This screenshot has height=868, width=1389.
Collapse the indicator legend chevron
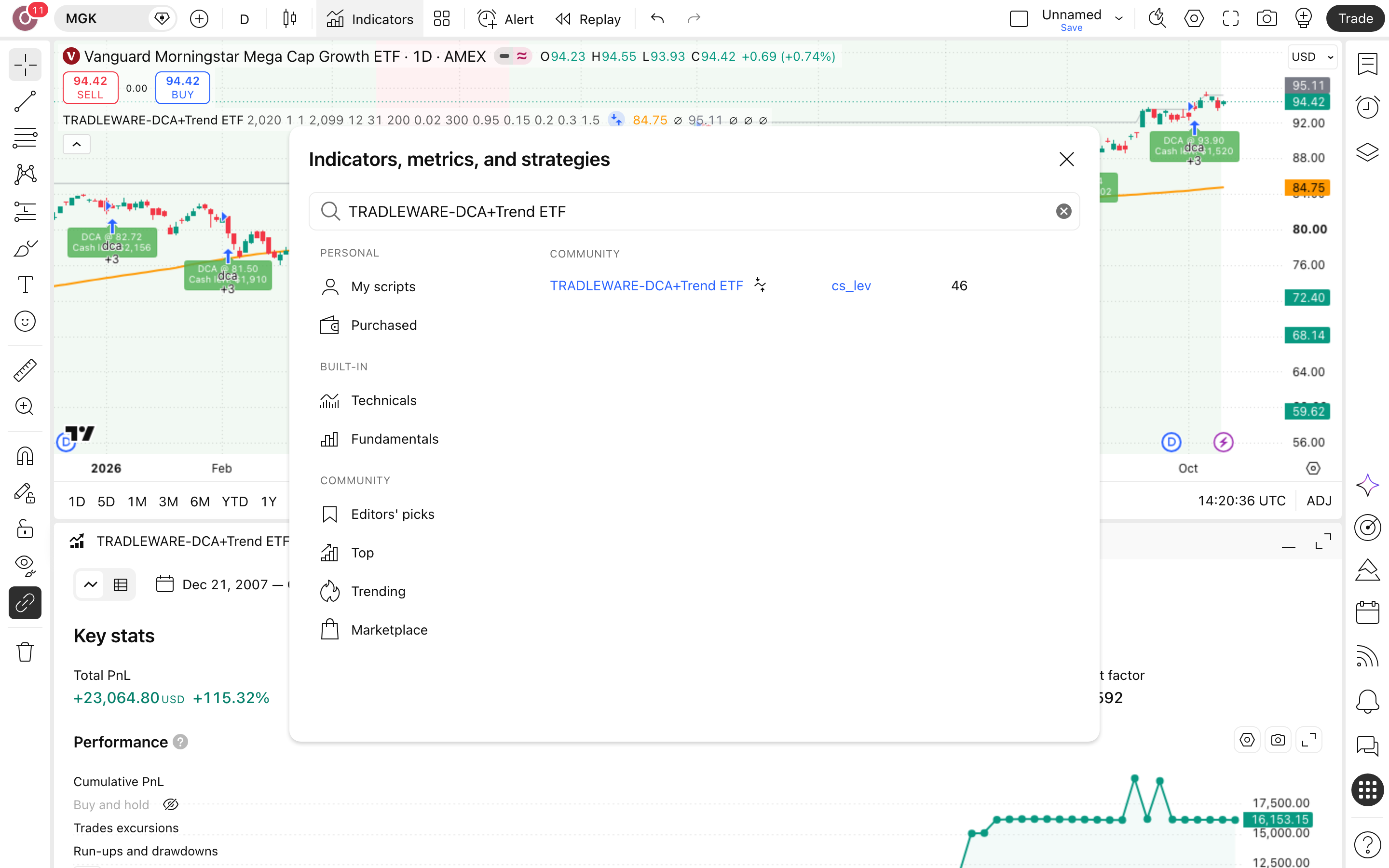(x=76, y=144)
